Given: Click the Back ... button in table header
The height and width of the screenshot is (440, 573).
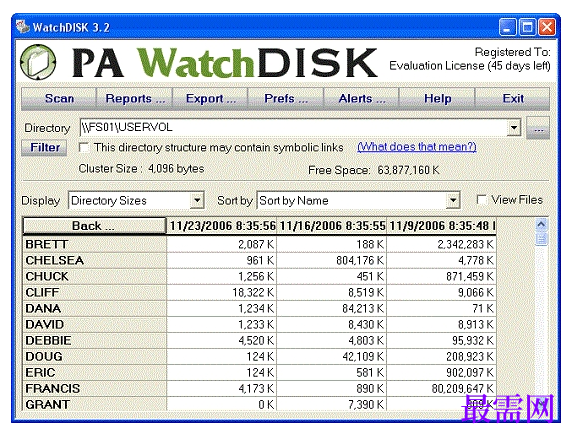Looking at the screenshot, I should click(x=94, y=226).
